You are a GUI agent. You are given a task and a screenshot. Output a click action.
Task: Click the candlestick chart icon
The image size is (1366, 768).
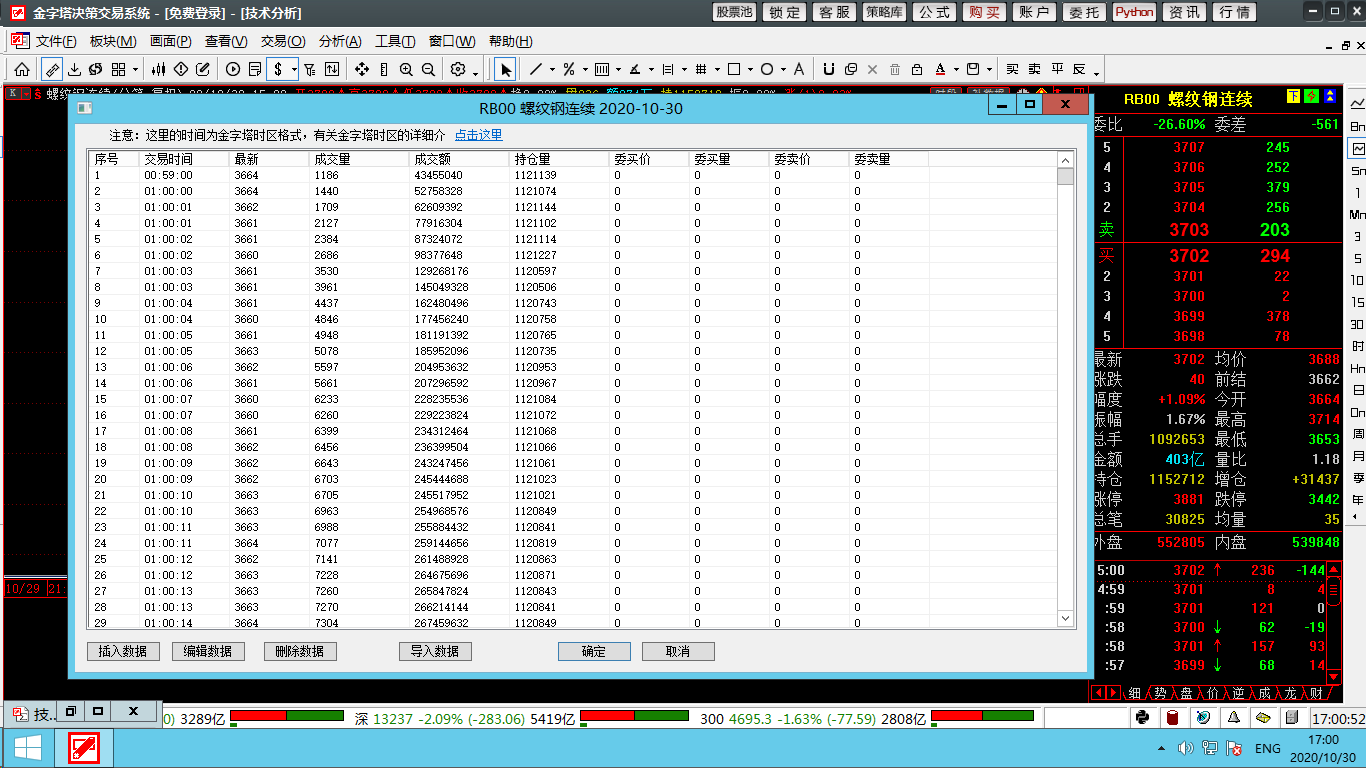tap(158, 69)
